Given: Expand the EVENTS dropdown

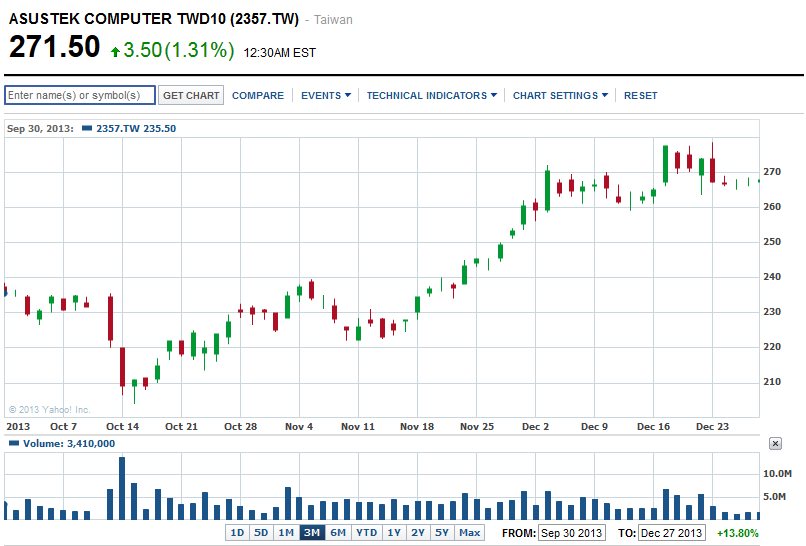Looking at the screenshot, I should [x=326, y=95].
